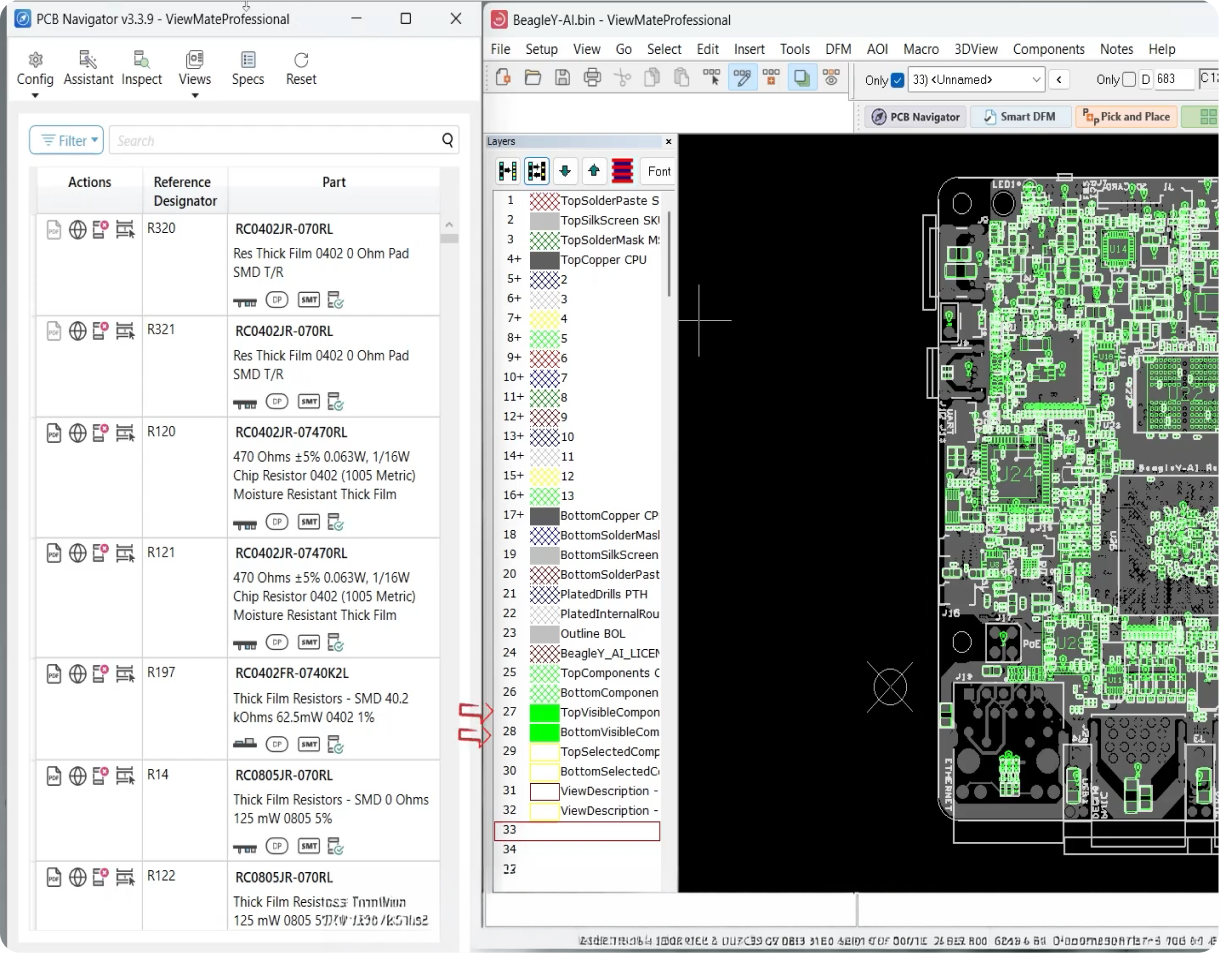This screenshot has height=953, width=1219.
Task: Click the verified checklist icon for R120
Action: coord(336,522)
